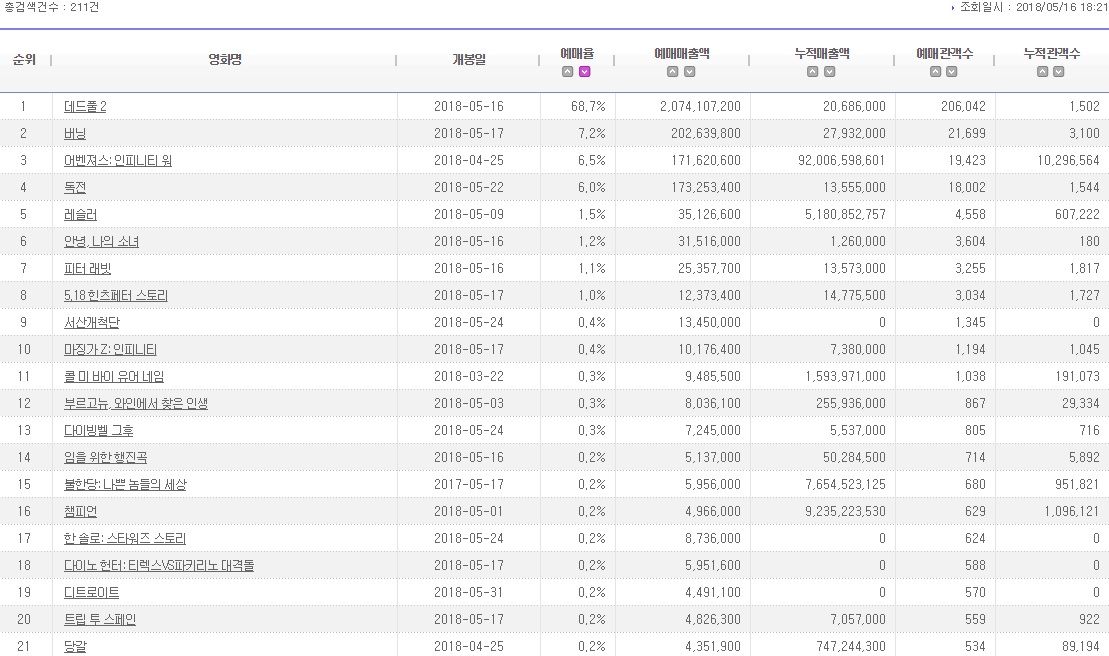This screenshot has width=1109, height=656.
Task: Click the highlighted 예매율 descending sort arrow
Action: coord(585,72)
